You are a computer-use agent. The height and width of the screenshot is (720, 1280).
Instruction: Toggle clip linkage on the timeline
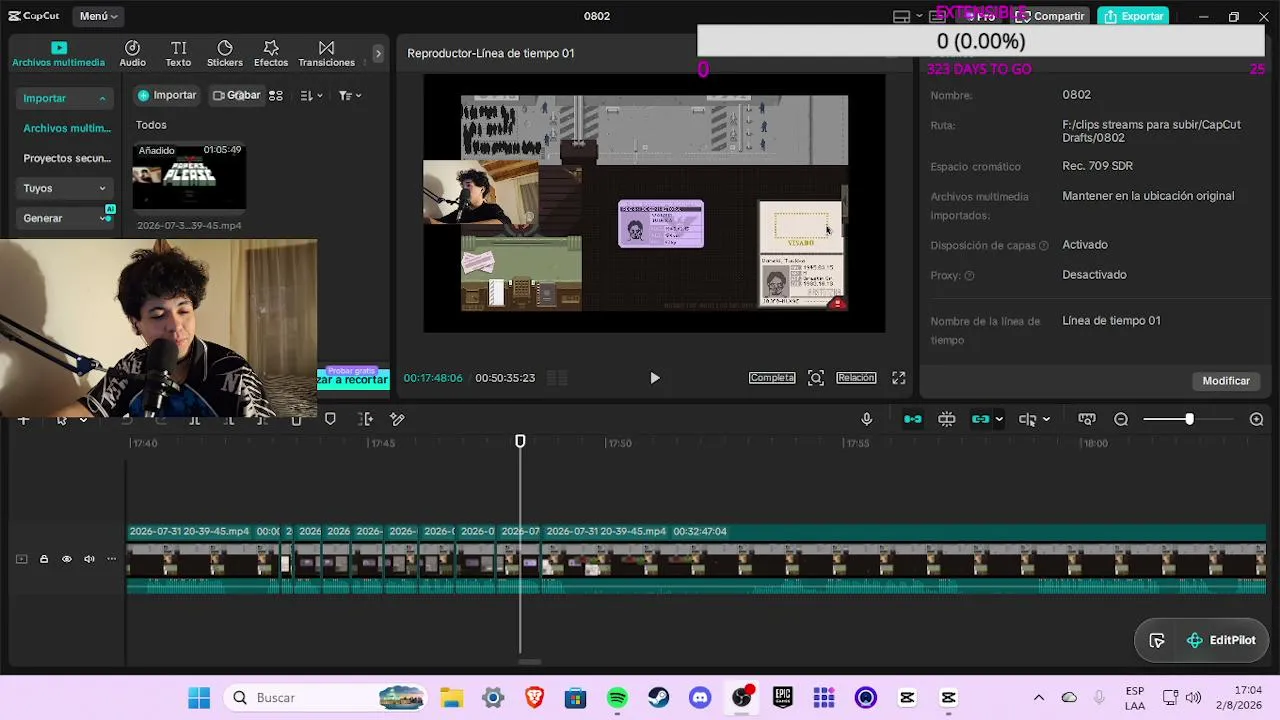click(x=980, y=419)
